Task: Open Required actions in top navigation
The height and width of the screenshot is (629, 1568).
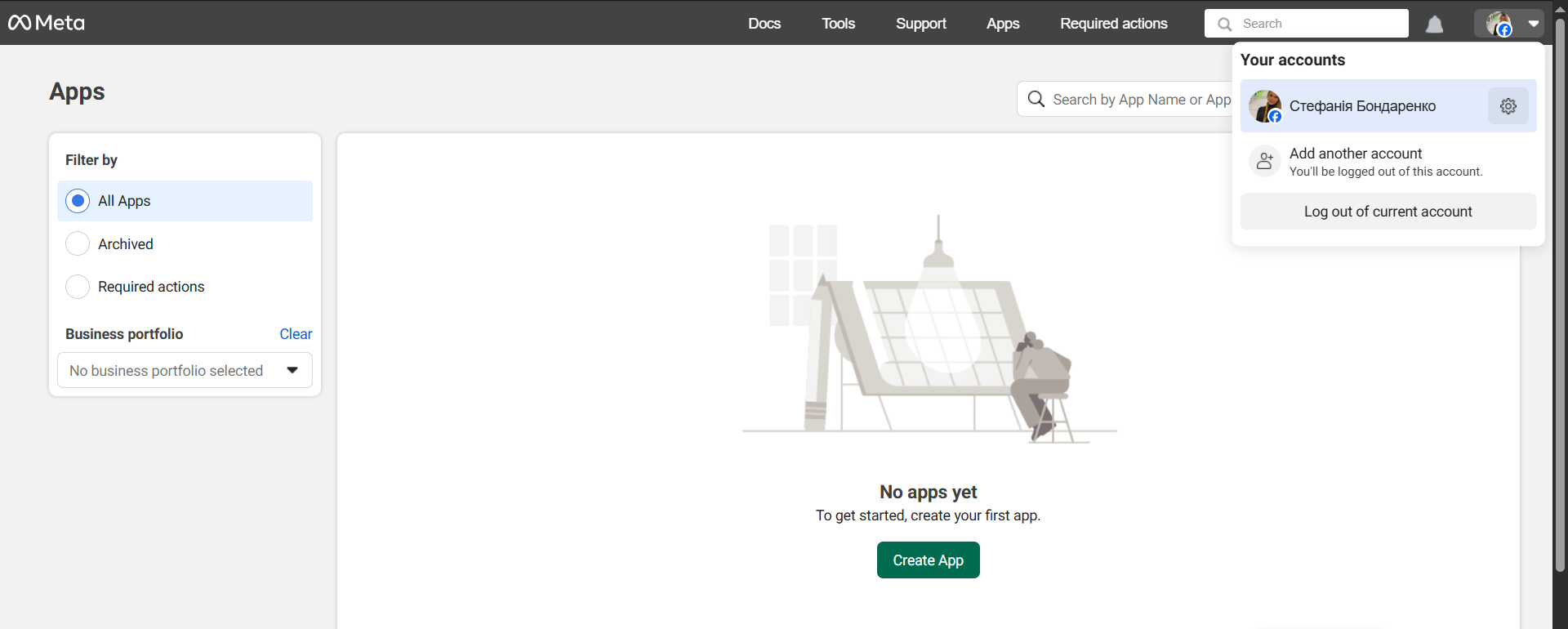Action: click(1114, 24)
